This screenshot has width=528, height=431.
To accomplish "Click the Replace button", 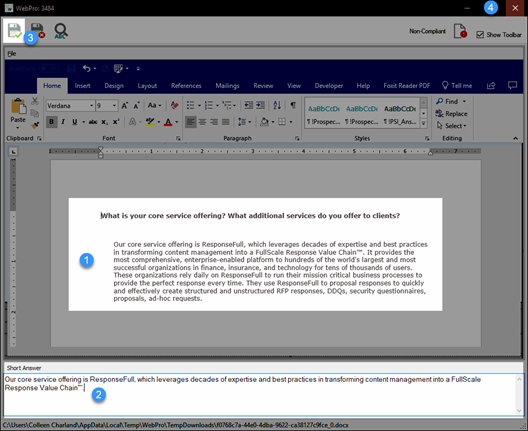I will click(x=452, y=113).
